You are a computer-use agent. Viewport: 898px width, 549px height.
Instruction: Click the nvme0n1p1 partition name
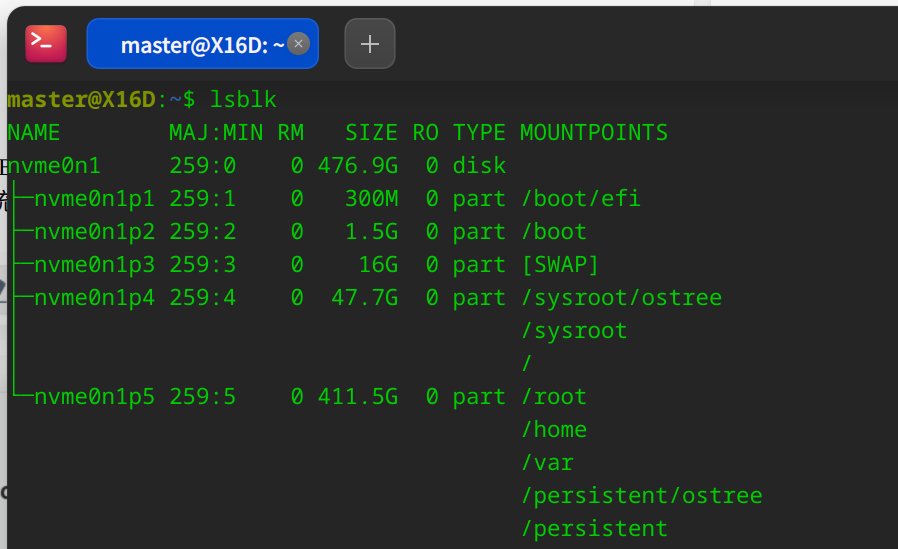[x=94, y=199]
